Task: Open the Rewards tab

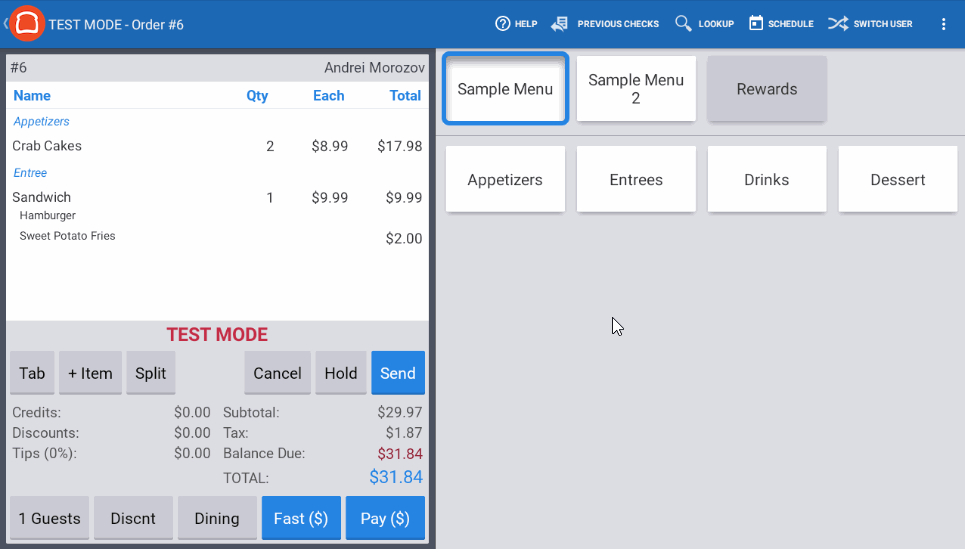Action: tap(767, 89)
